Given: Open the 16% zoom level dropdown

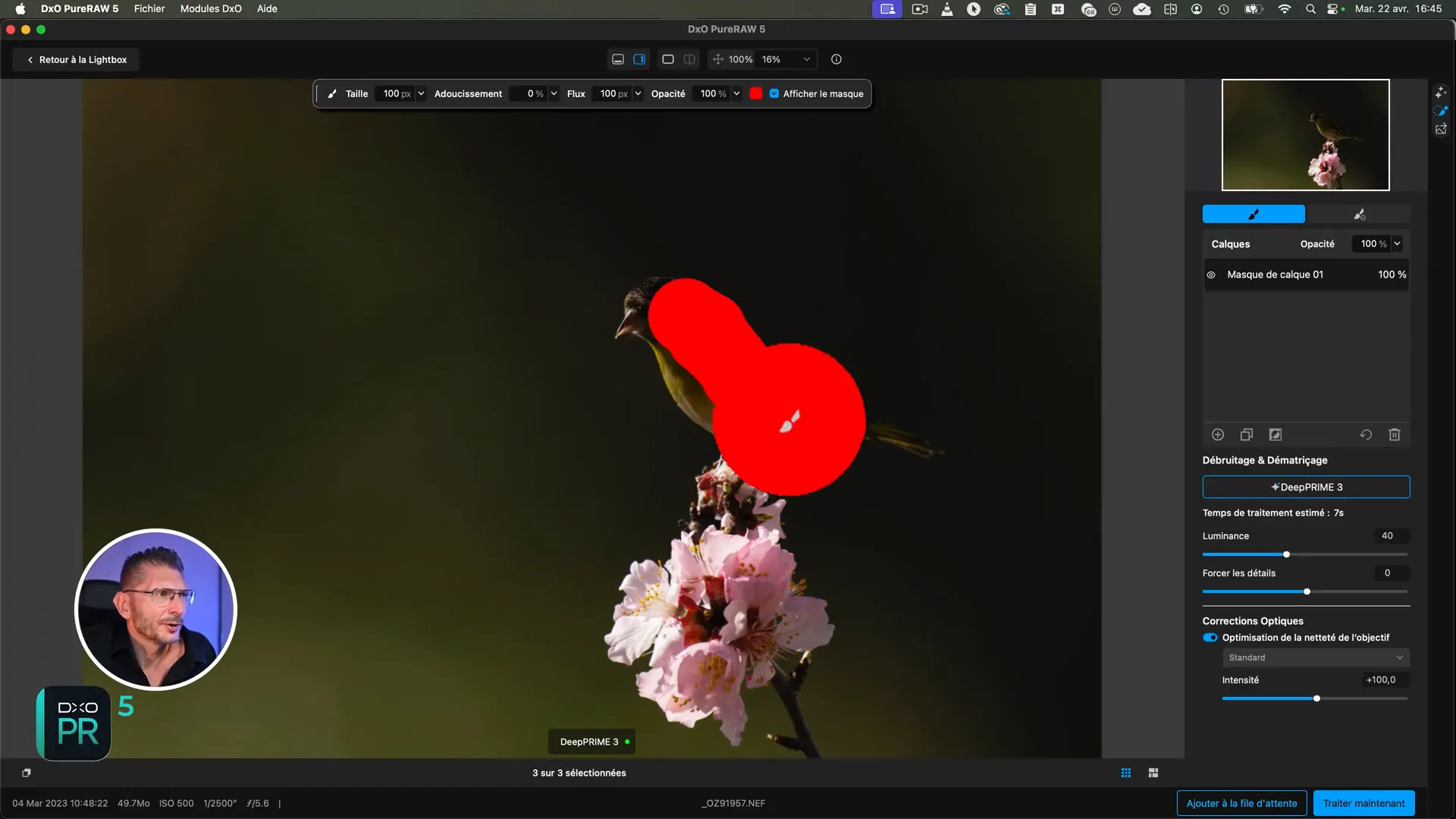Looking at the screenshot, I should coord(786,59).
